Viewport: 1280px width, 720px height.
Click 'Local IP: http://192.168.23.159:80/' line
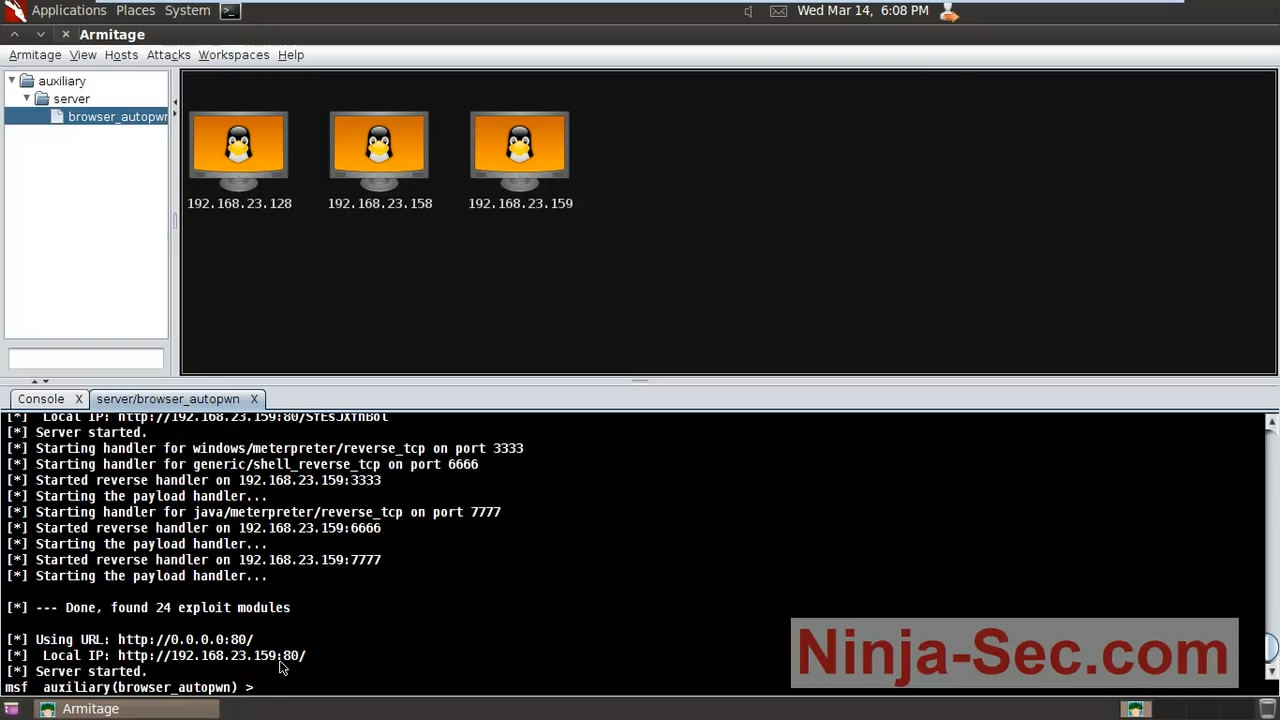(156, 656)
